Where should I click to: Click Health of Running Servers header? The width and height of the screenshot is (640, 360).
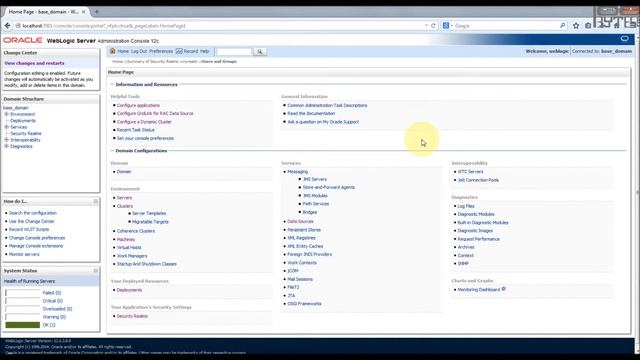click(x=29, y=281)
